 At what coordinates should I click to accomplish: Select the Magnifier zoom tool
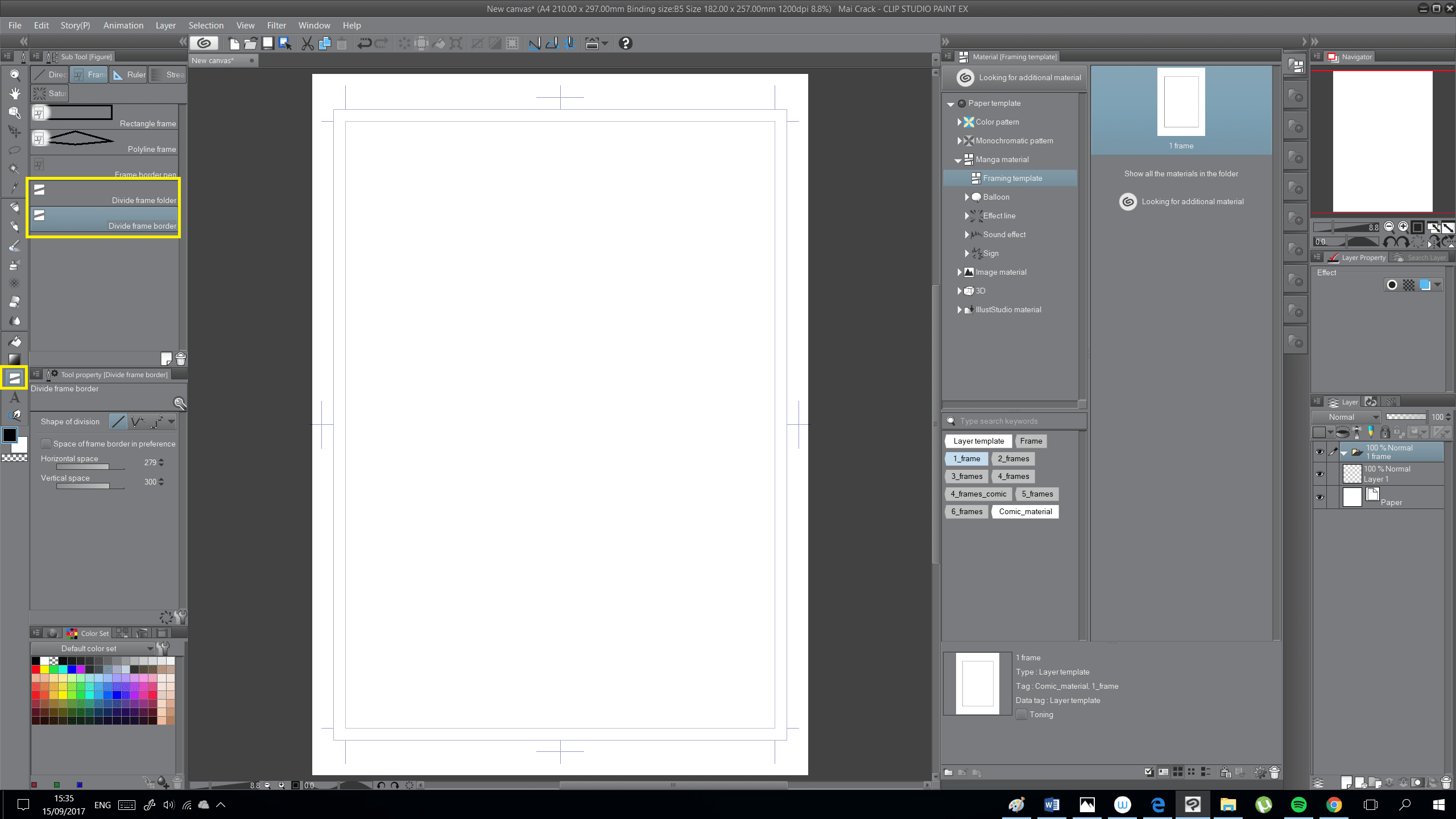(x=15, y=75)
